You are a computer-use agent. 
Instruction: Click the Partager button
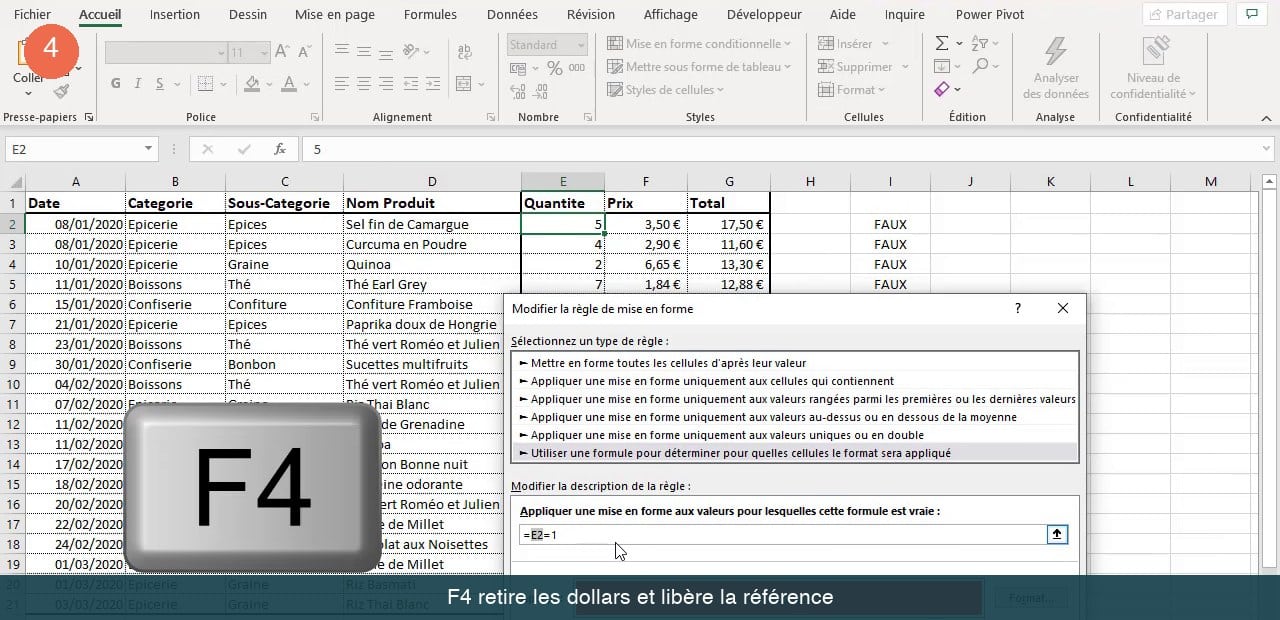[x=1185, y=15]
